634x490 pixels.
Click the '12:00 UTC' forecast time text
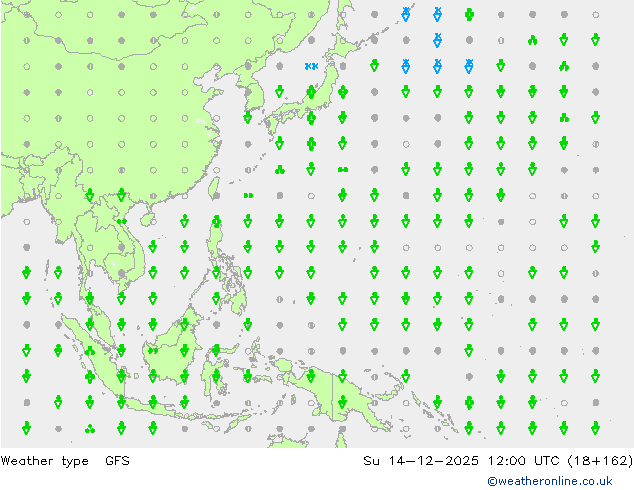pyautogui.click(x=523, y=460)
